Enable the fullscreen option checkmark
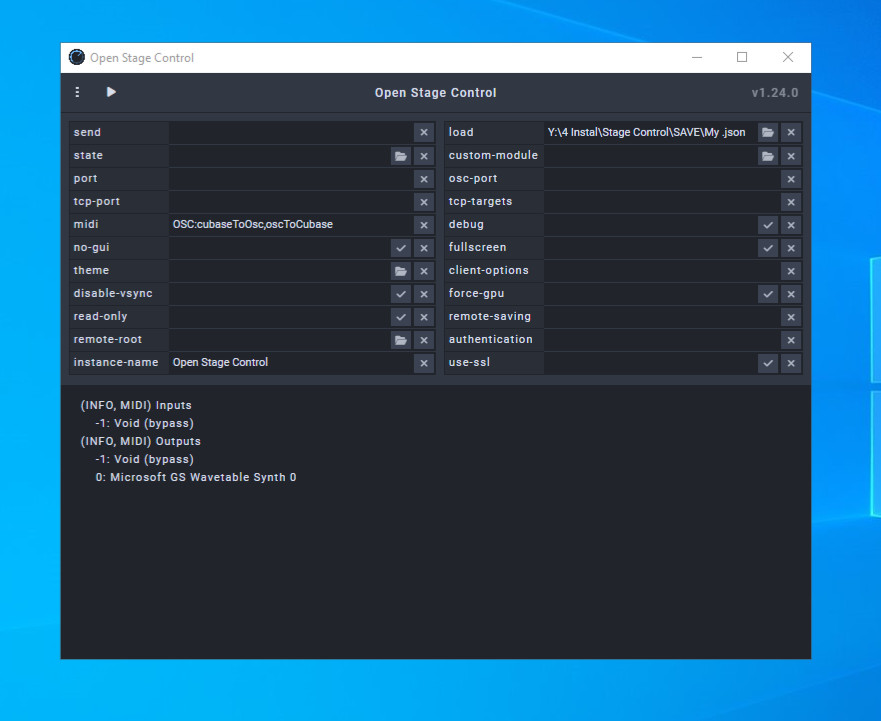881x721 pixels. [x=768, y=248]
